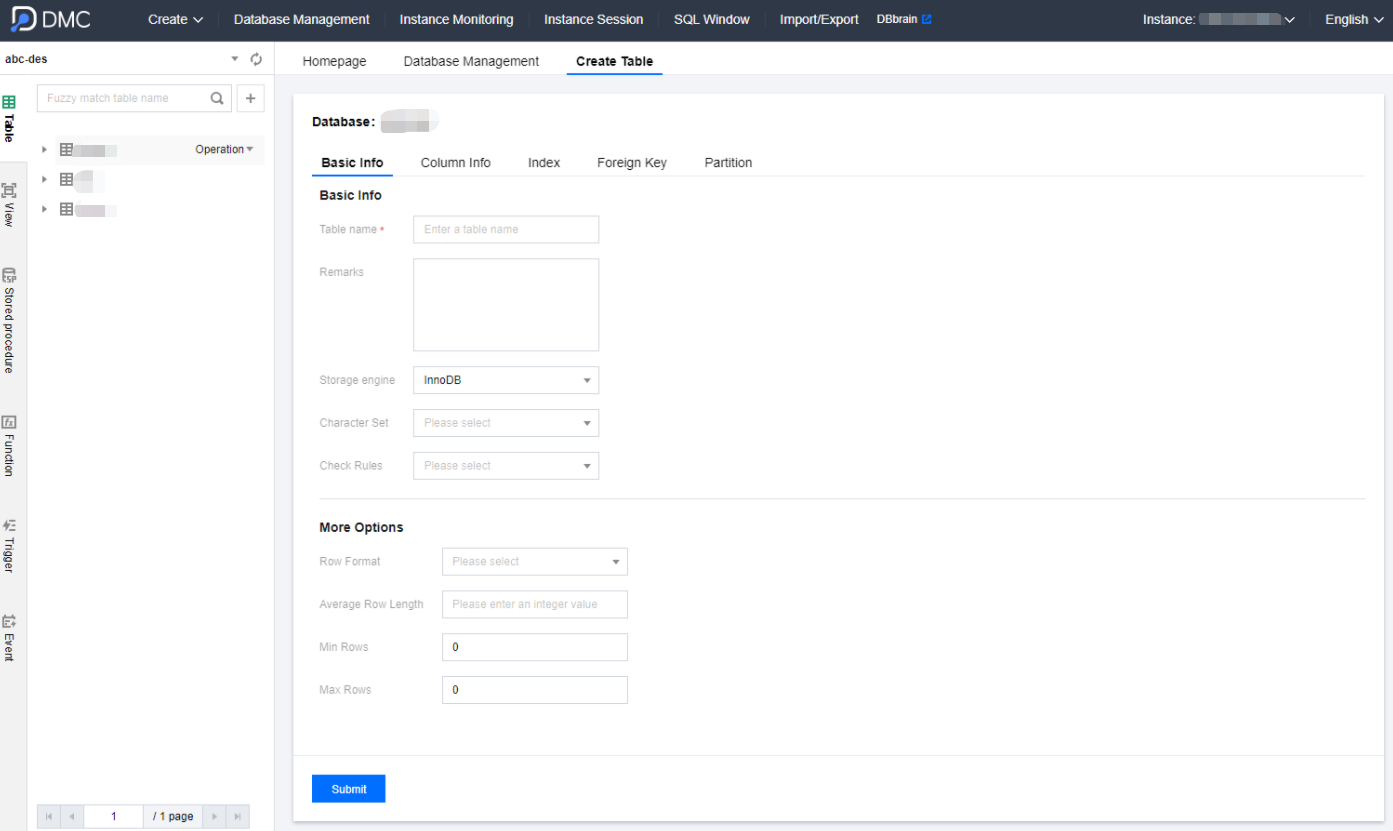Click the search magnifier icon
The width and height of the screenshot is (1393, 831).
[217, 98]
